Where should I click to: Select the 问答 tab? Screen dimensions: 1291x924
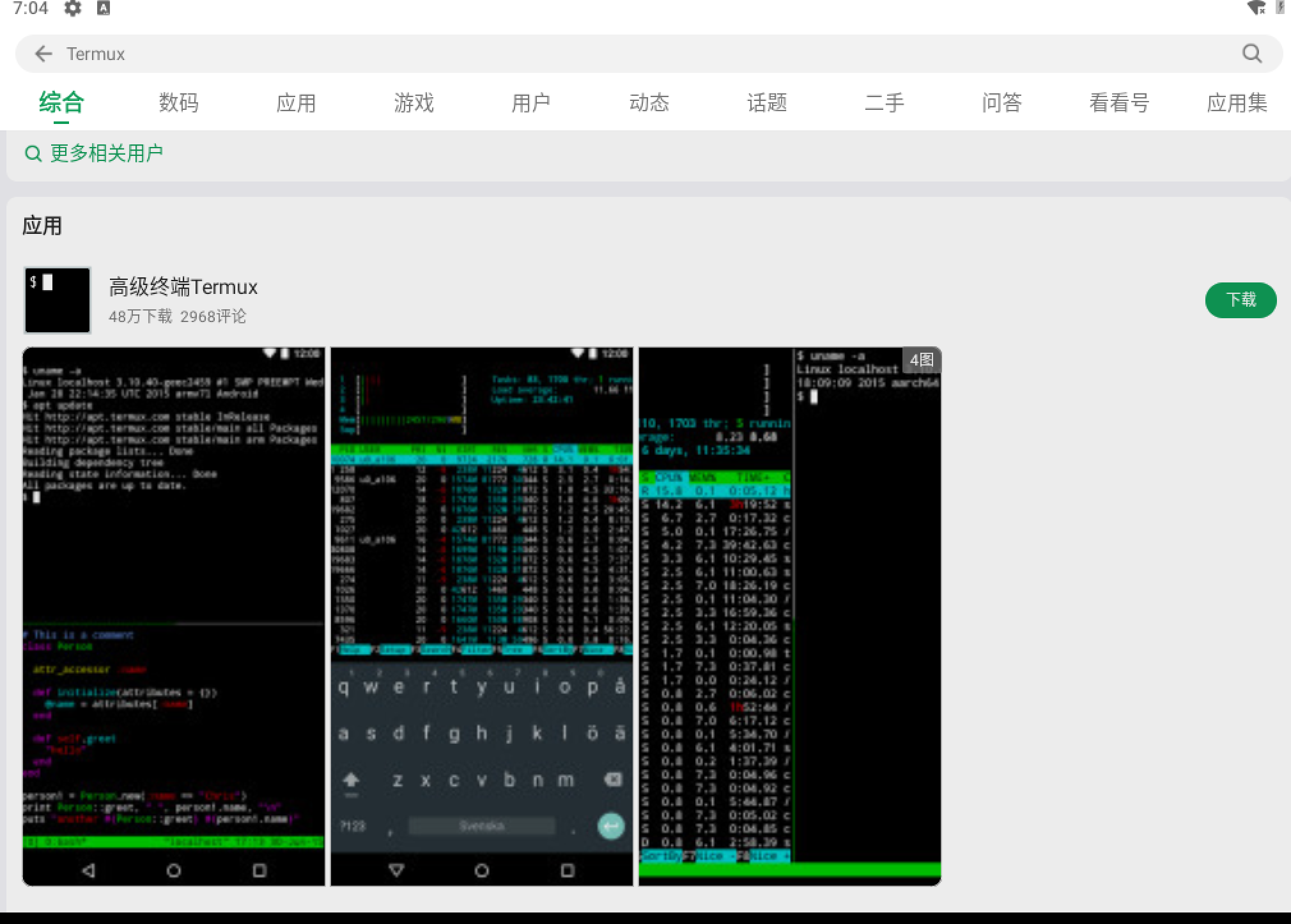point(1001,103)
